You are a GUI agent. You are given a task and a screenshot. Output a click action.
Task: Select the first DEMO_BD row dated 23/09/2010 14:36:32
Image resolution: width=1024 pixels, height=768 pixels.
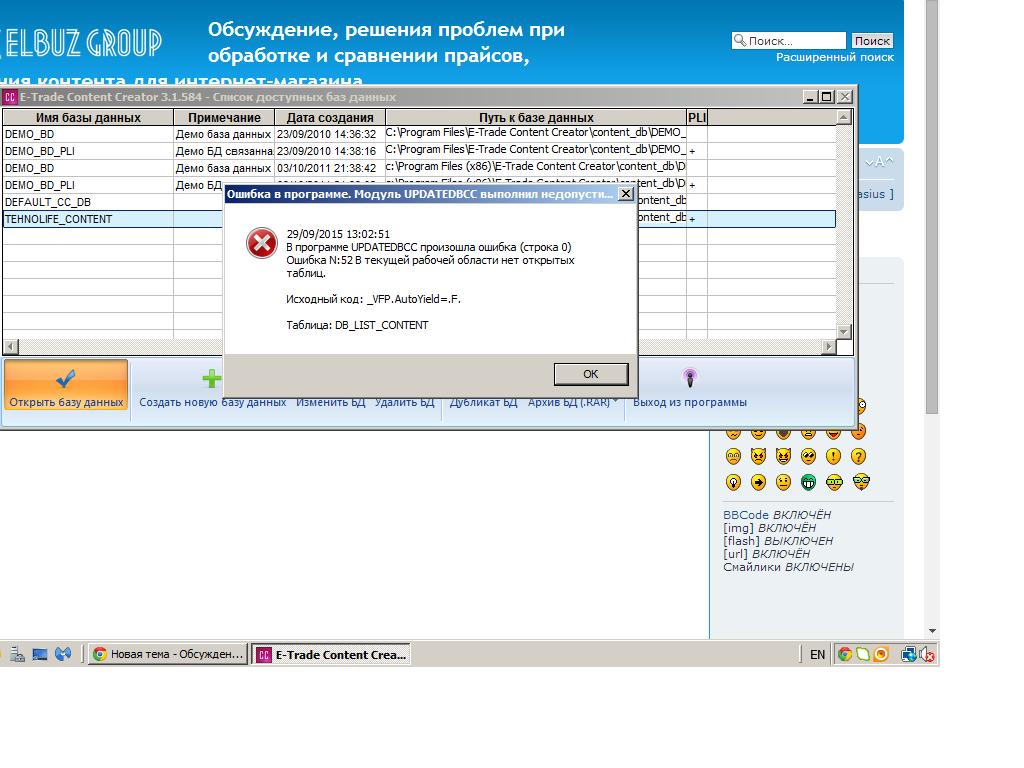point(419,134)
